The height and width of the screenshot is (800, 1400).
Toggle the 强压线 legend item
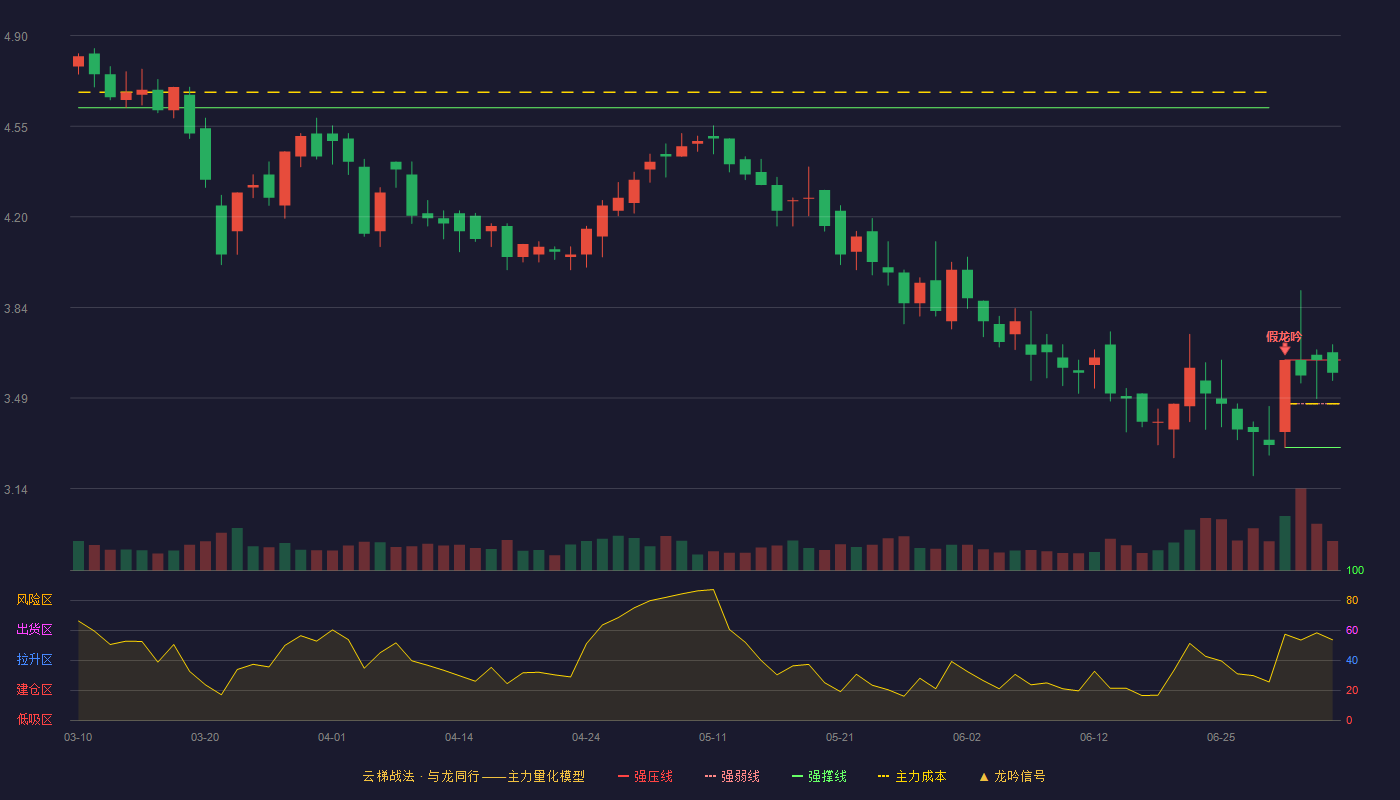(645, 776)
